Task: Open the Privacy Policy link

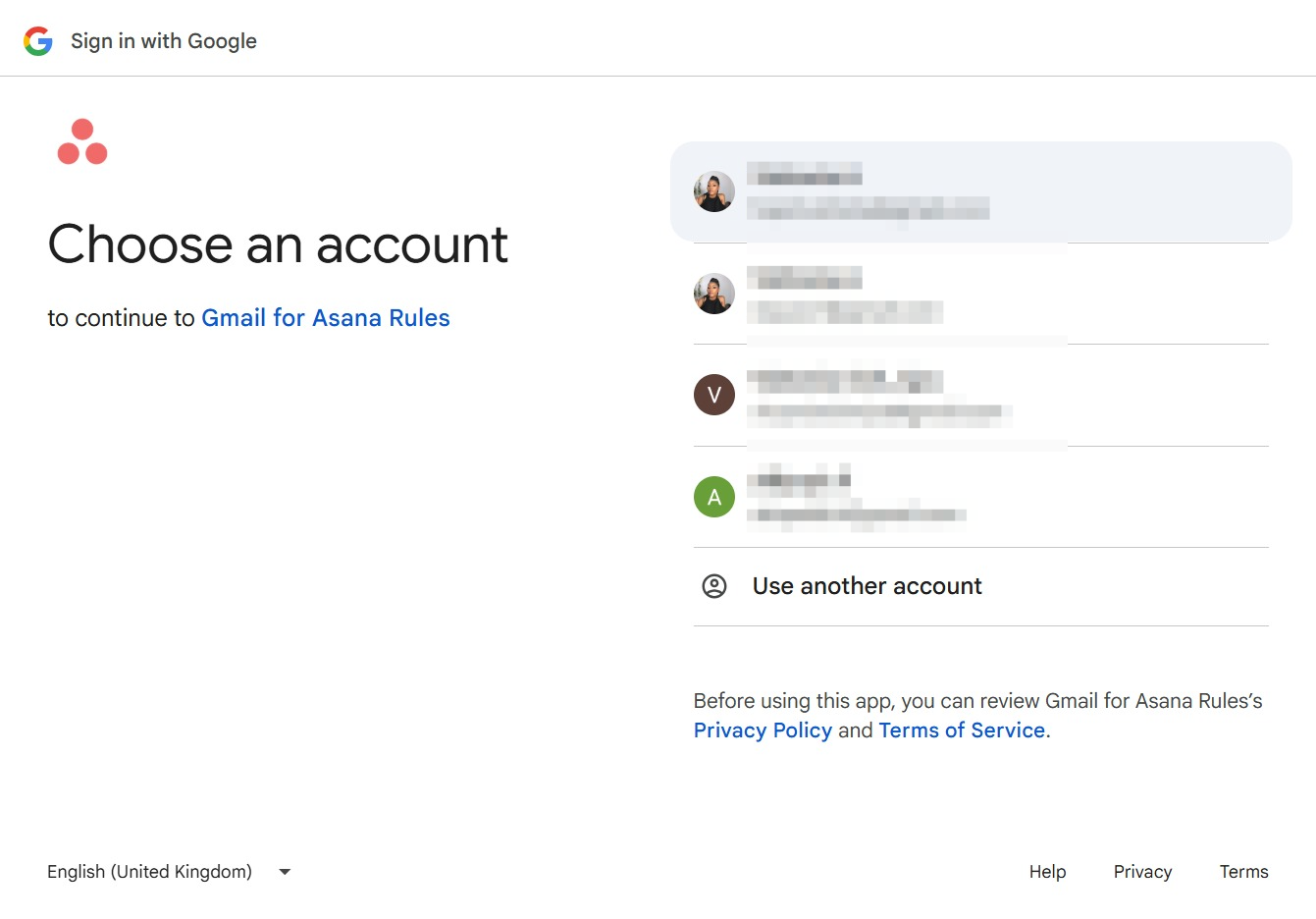Action: [x=763, y=730]
